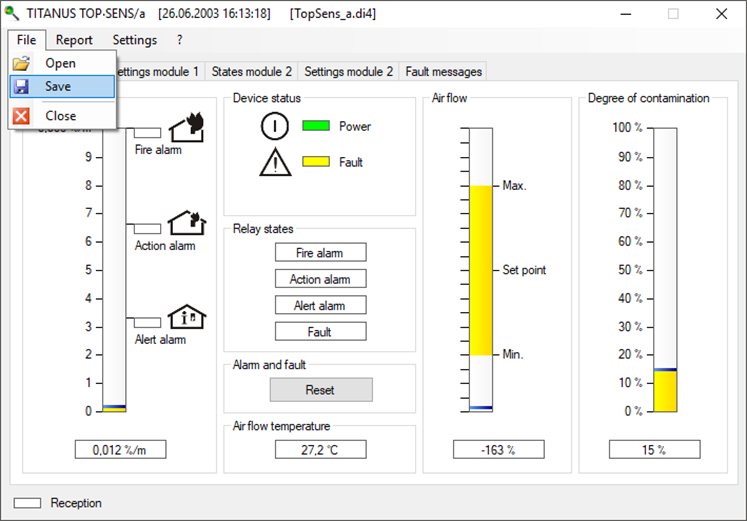The image size is (747, 521).
Task: Switch to Fault messages tab
Action: (444, 71)
